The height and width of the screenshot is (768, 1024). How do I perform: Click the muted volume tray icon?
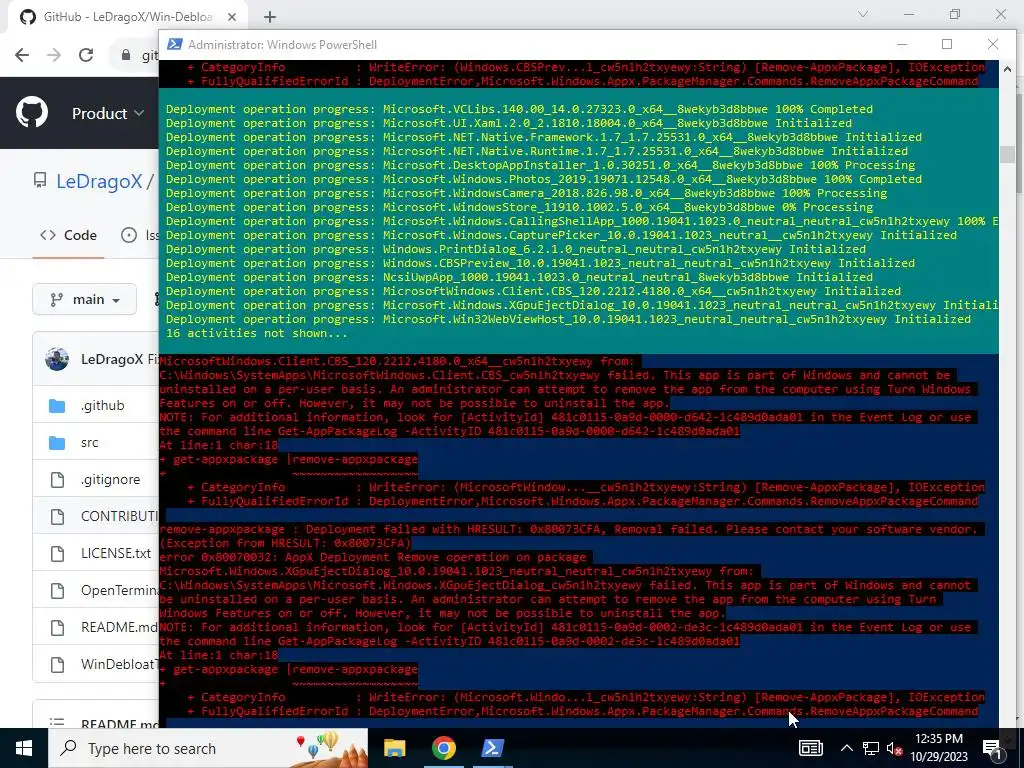coord(895,748)
